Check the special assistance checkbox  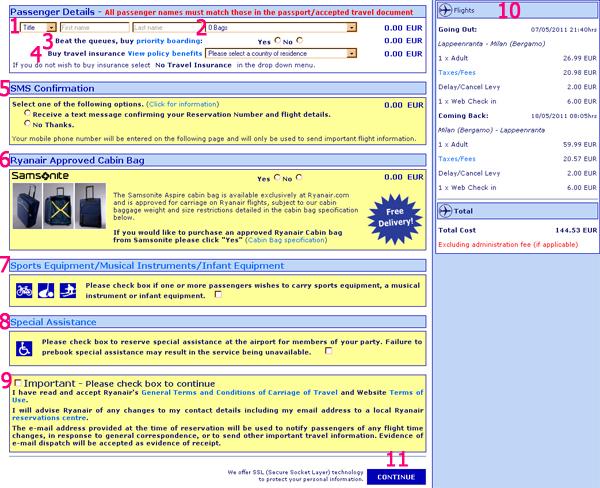click(328, 351)
